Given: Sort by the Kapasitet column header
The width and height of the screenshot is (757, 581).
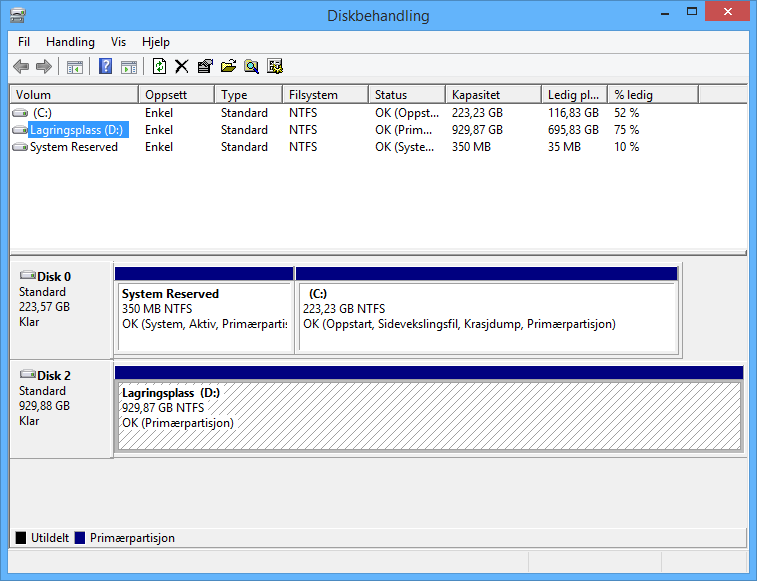Looking at the screenshot, I should (493, 95).
